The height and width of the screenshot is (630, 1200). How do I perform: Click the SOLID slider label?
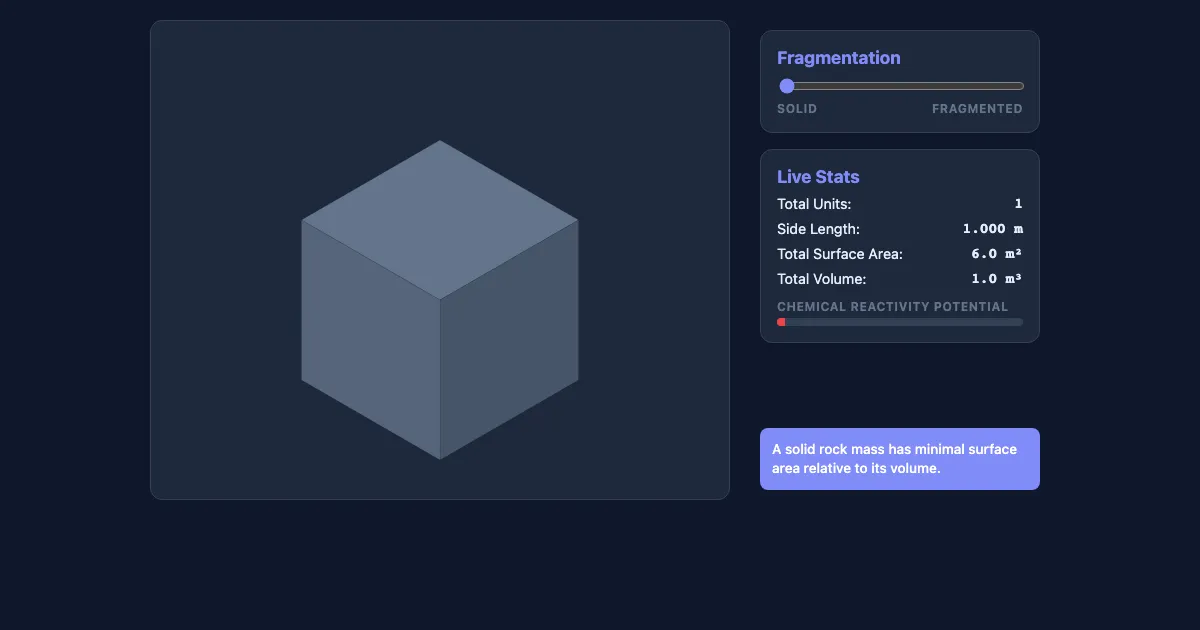pyautogui.click(x=797, y=109)
